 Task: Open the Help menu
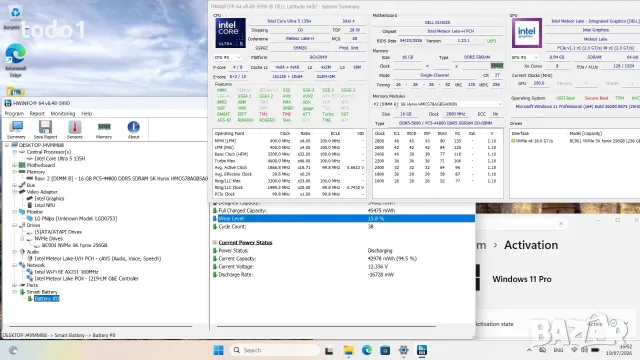87,113
